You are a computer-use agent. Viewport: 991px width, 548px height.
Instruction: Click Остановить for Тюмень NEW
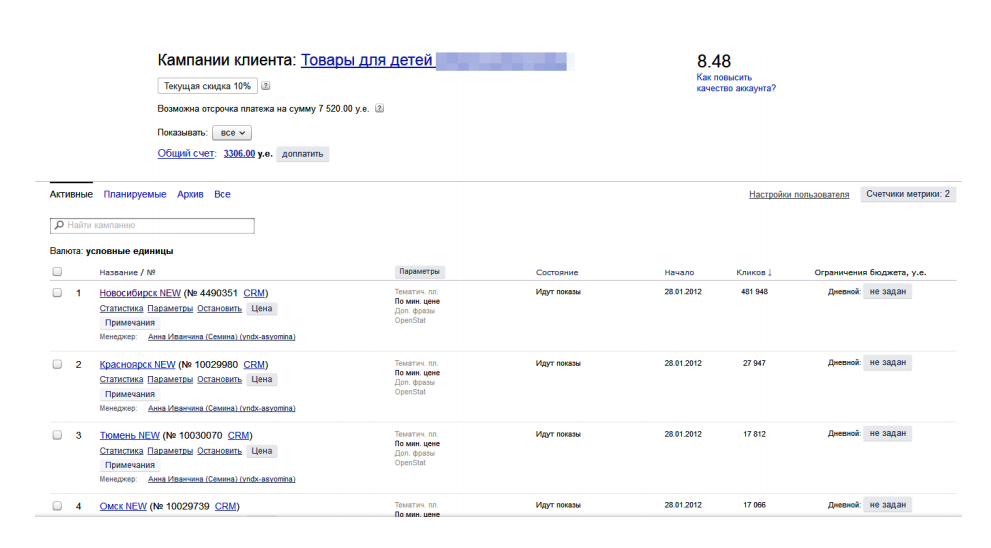219,451
